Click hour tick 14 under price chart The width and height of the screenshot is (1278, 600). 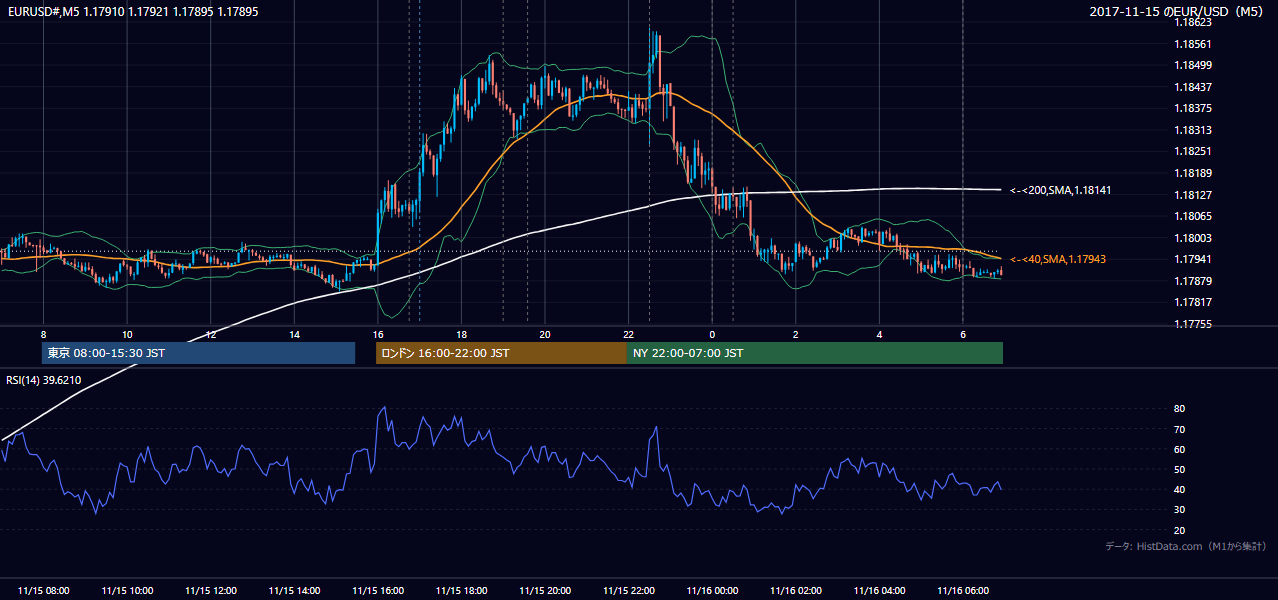coord(294,334)
